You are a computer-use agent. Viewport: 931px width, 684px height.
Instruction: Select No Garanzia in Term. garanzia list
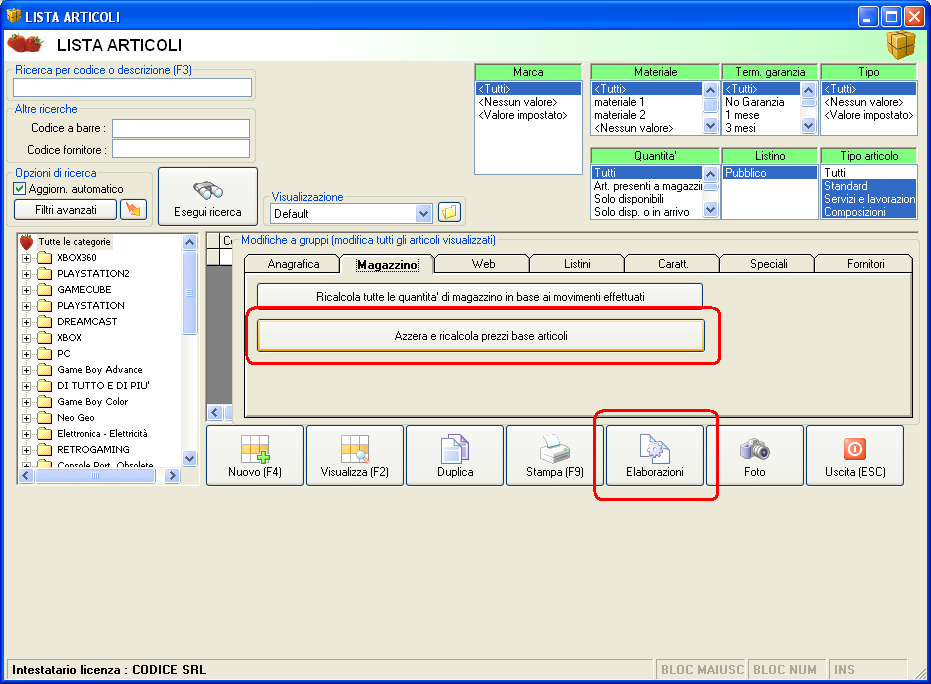[x=762, y=102]
